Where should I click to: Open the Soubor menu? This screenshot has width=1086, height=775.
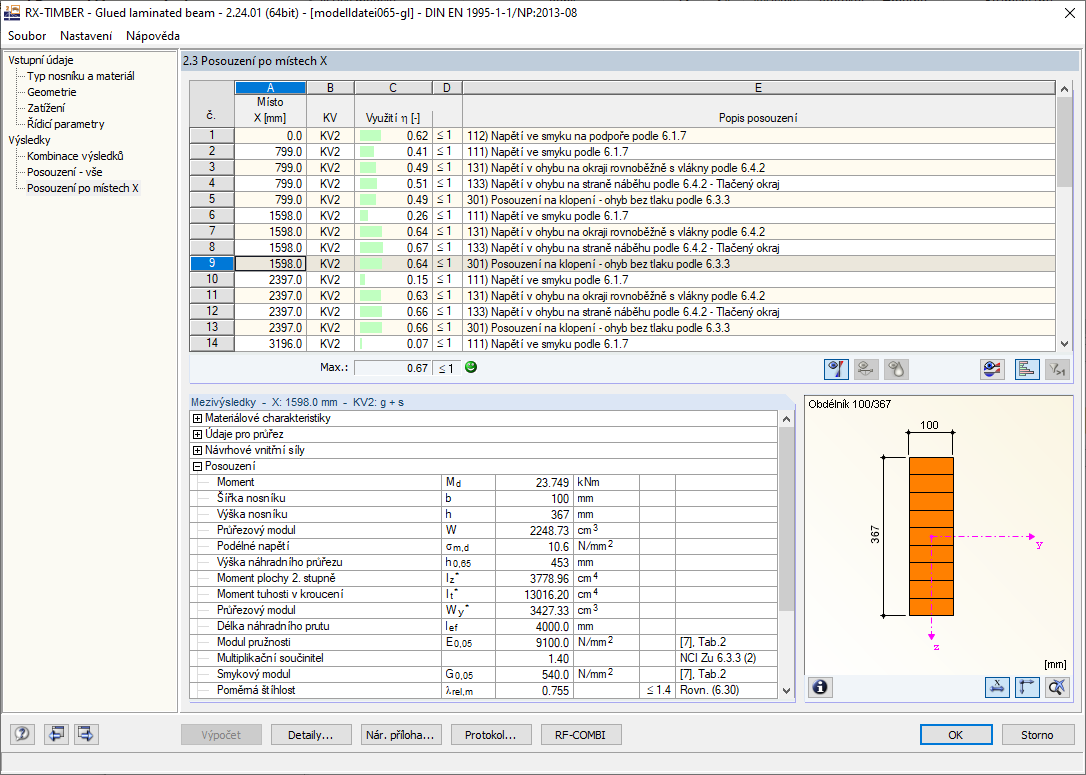tap(27, 36)
